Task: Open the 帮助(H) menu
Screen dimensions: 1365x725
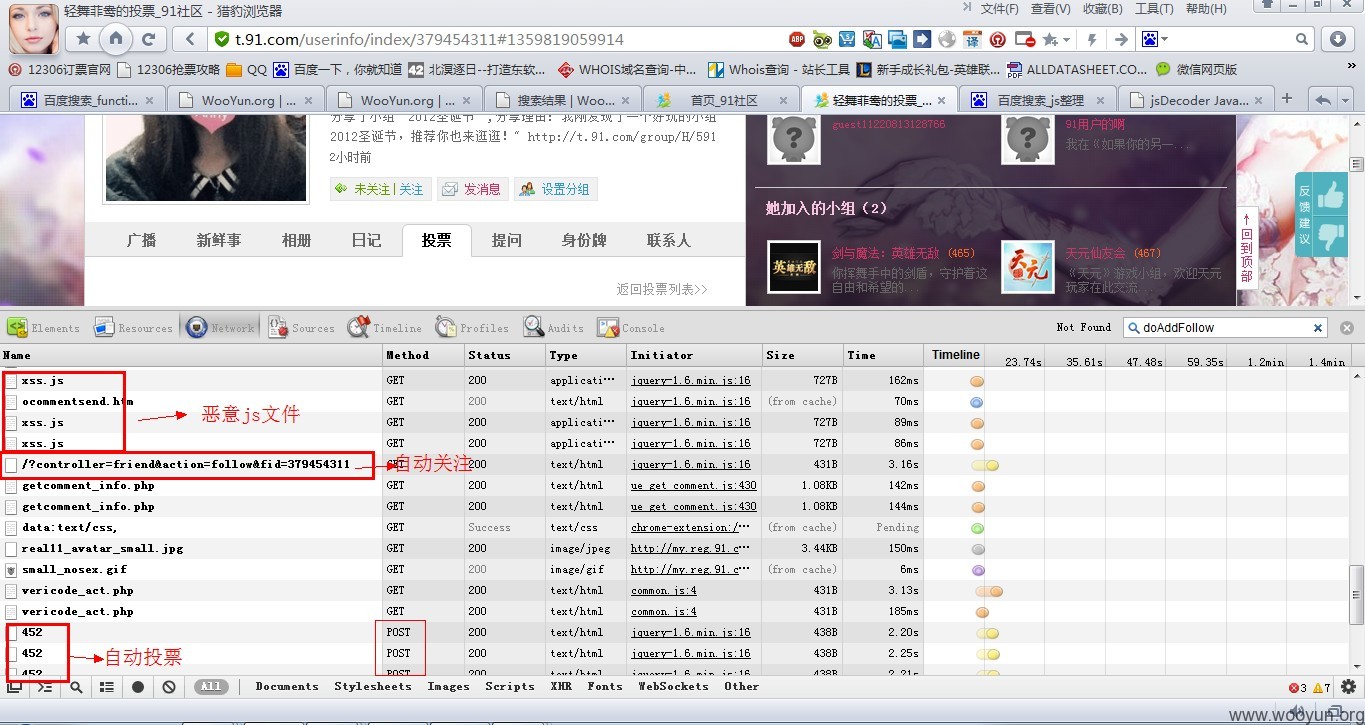Action: tap(1206, 9)
